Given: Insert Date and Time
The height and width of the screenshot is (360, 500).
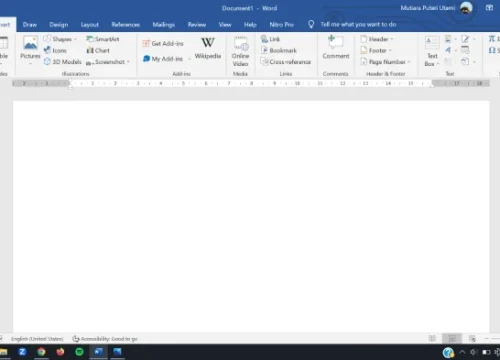Looking at the screenshot, I should [x=465, y=50].
